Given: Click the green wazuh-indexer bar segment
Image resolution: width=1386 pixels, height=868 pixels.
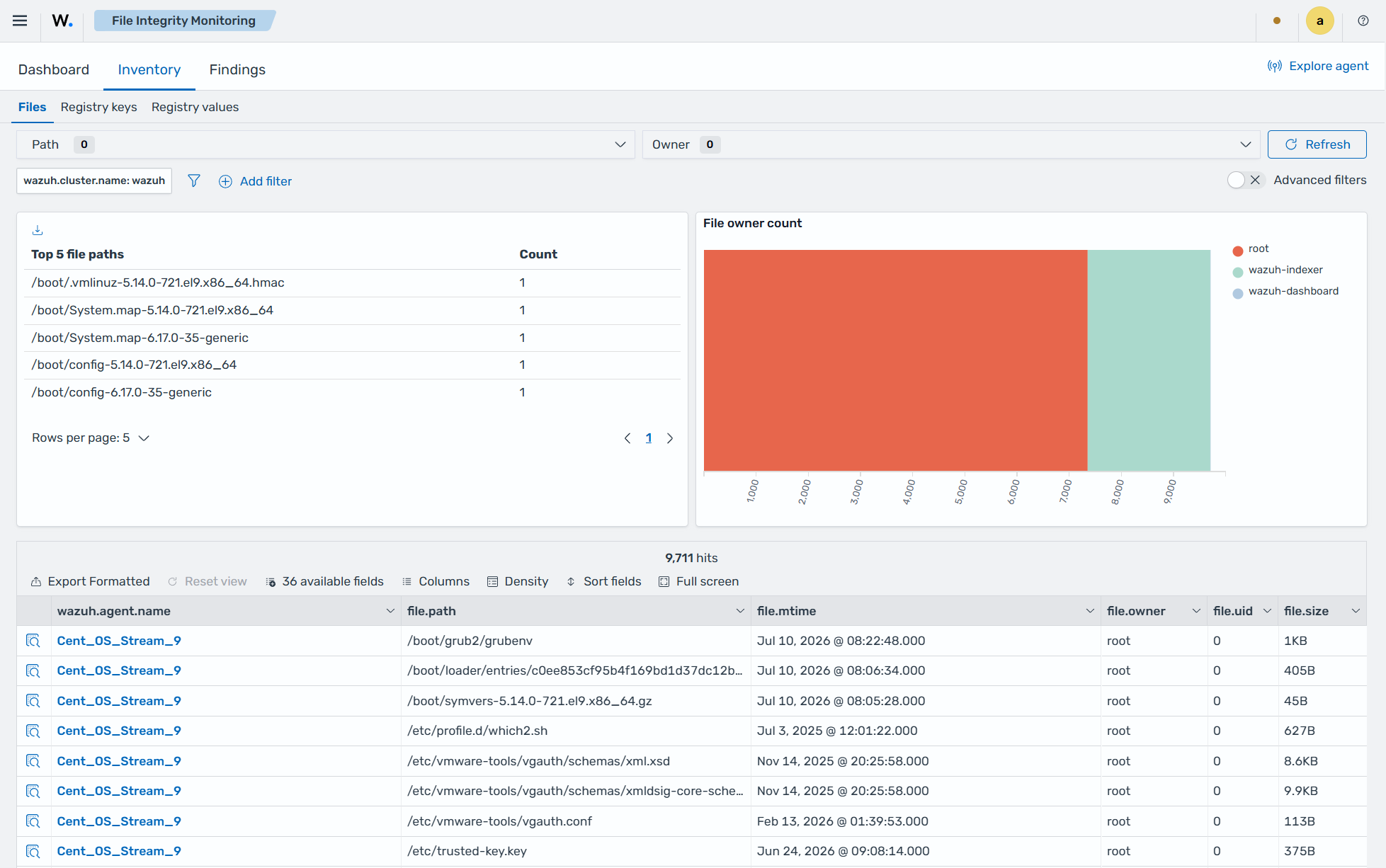Looking at the screenshot, I should click(1149, 360).
